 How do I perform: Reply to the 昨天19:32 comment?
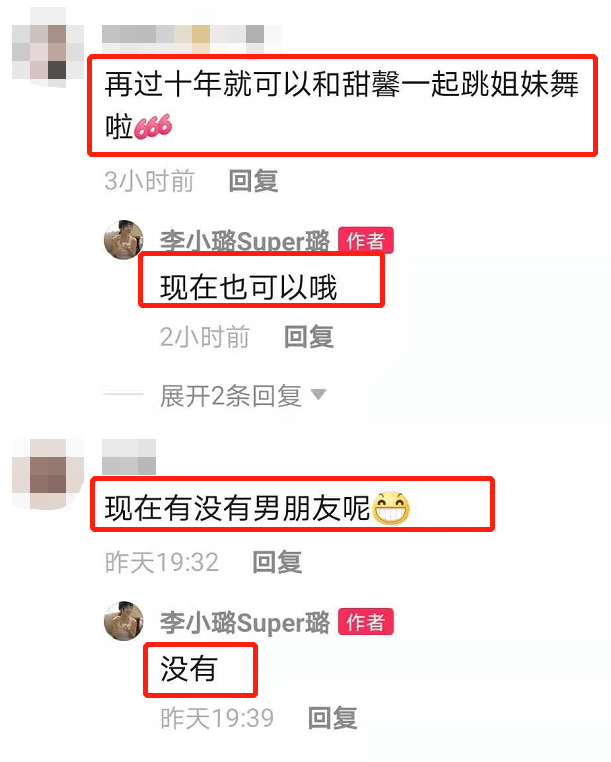[x=278, y=562]
